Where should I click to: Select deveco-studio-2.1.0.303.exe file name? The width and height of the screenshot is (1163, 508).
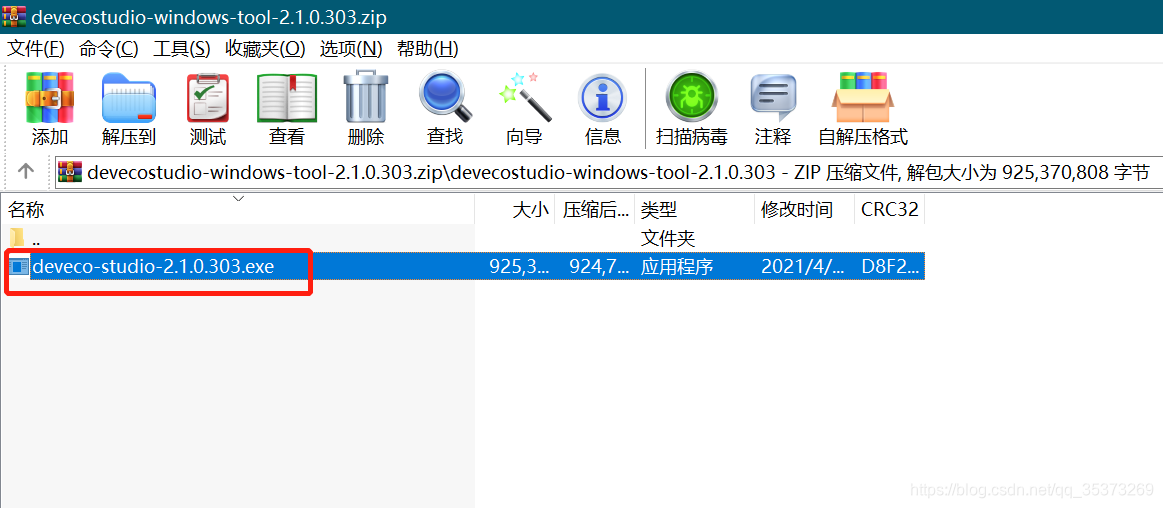coord(154,266)
